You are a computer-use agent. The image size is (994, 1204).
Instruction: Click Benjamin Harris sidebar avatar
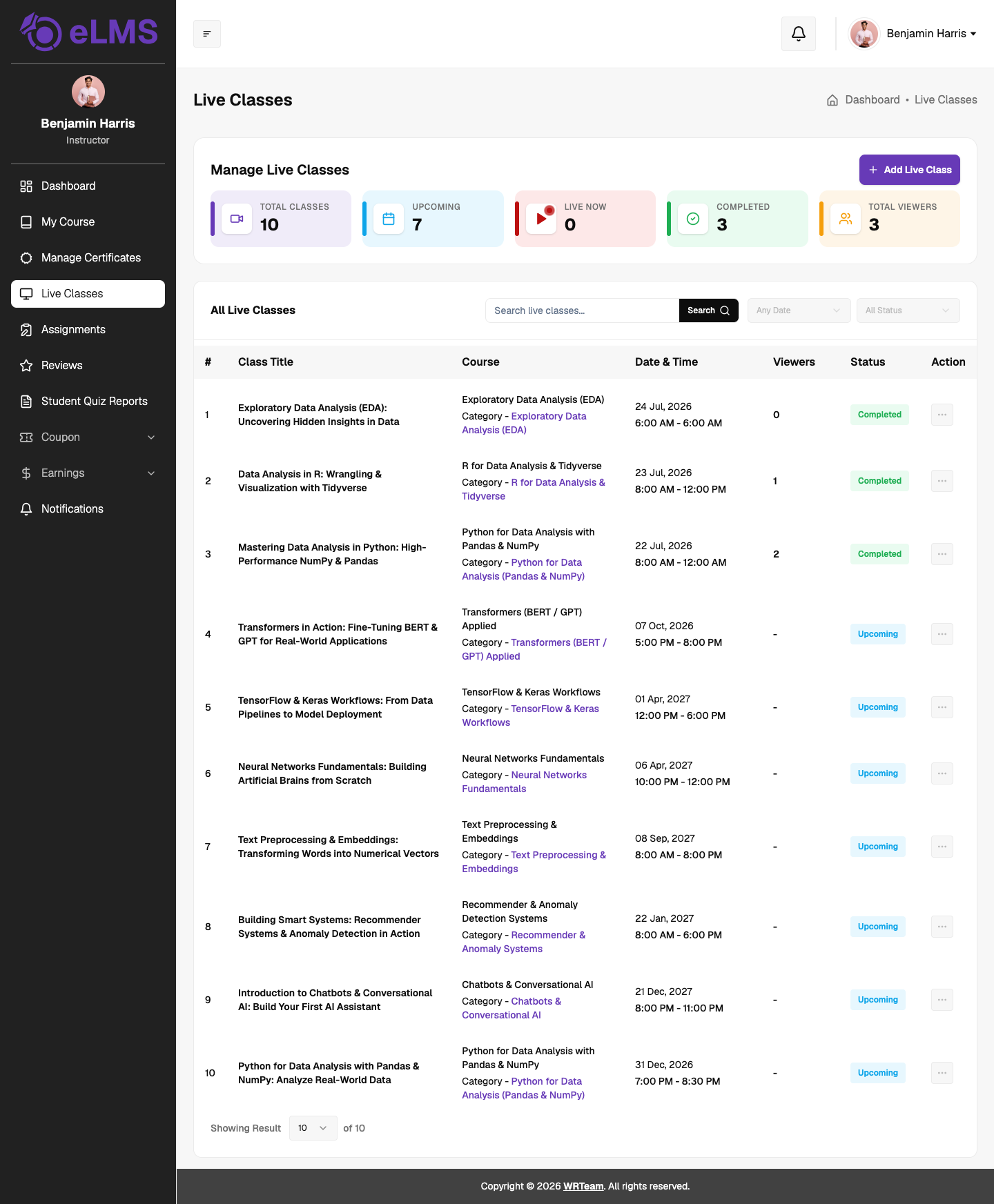(88, 92)
